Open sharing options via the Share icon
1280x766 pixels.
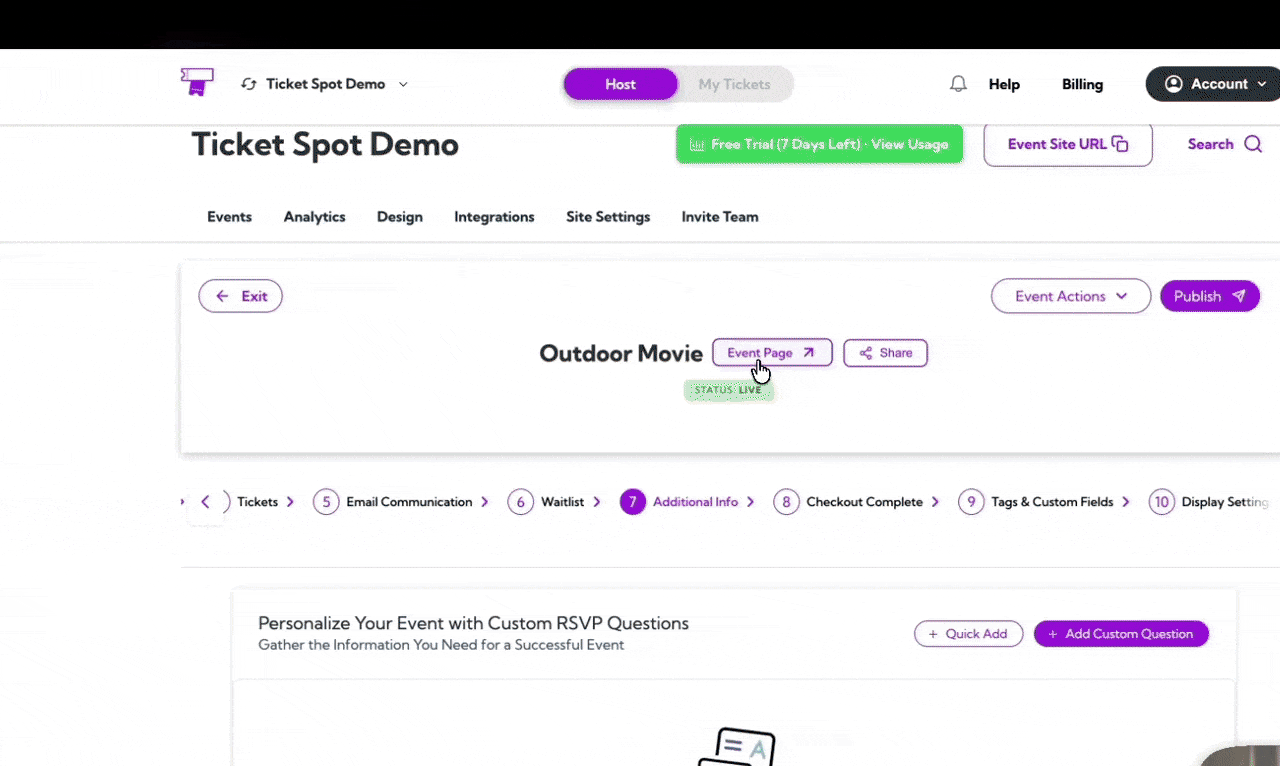(x=864, y=352)
